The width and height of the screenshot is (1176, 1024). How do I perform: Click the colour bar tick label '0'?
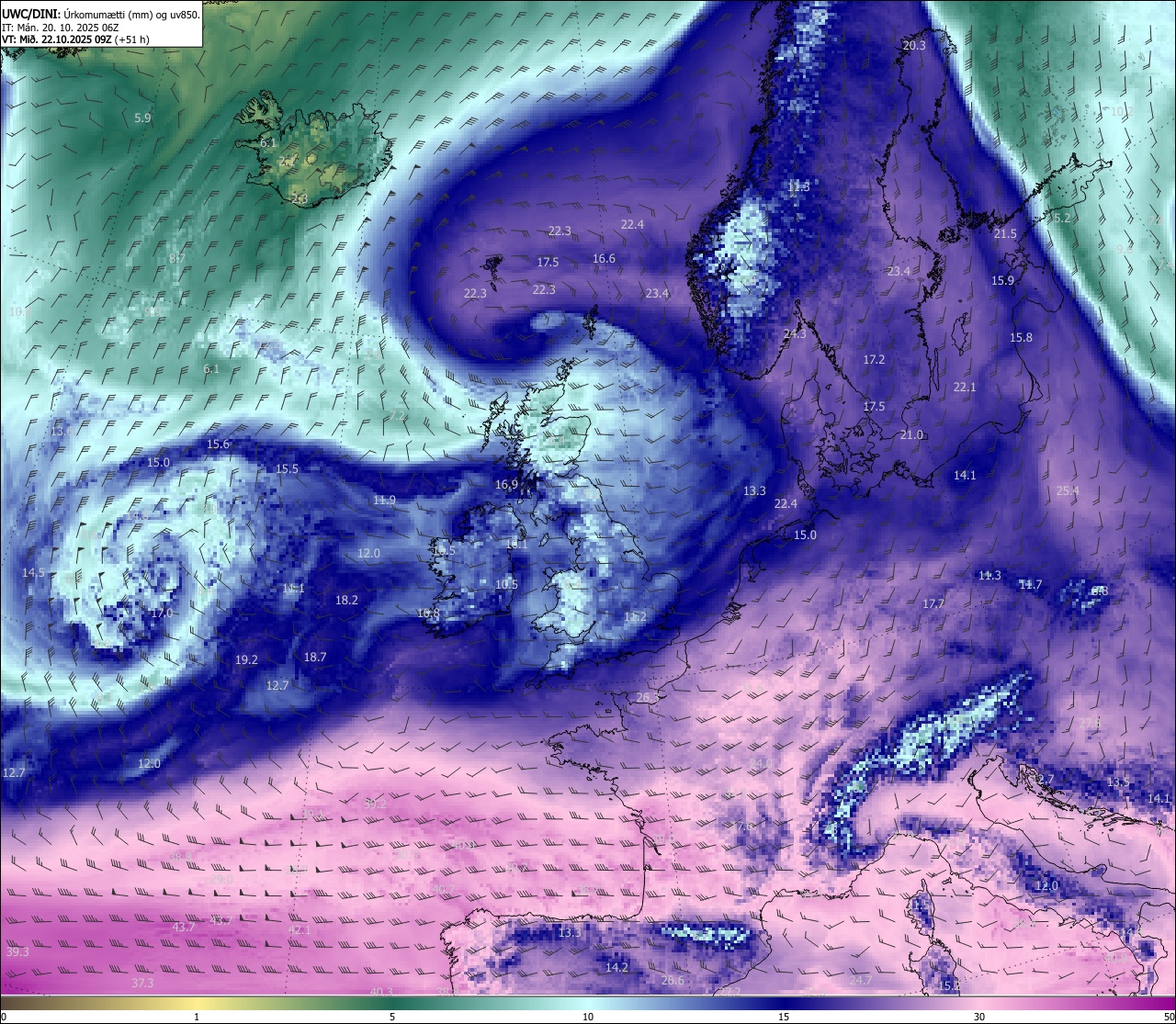pos(4,1017)
